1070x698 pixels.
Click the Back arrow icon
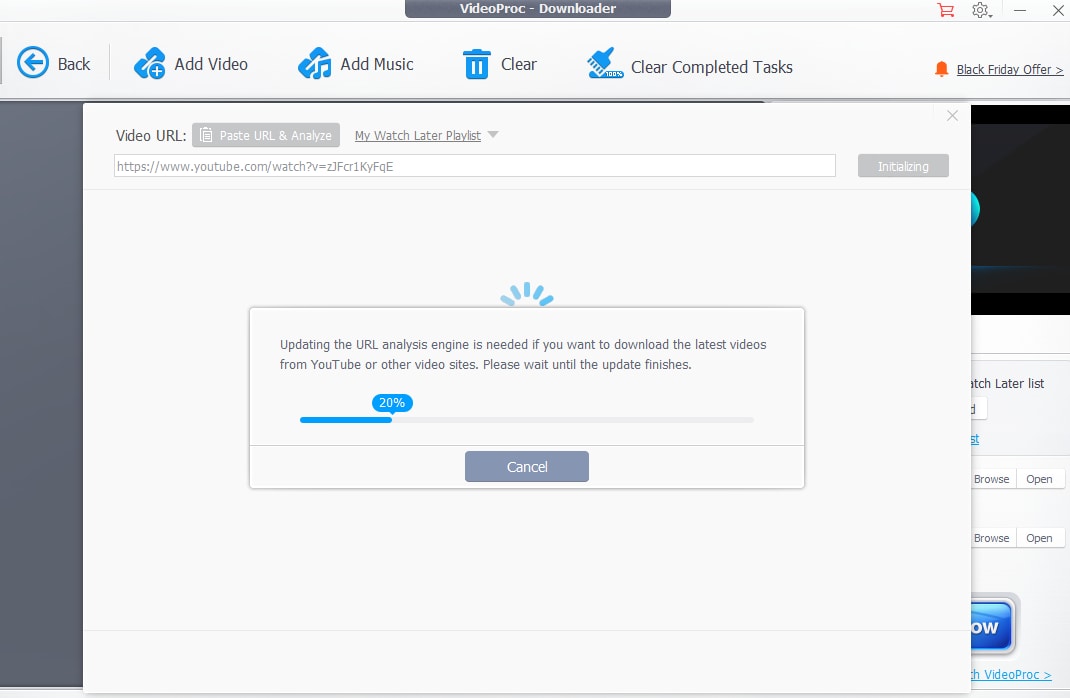pos(32,63)
